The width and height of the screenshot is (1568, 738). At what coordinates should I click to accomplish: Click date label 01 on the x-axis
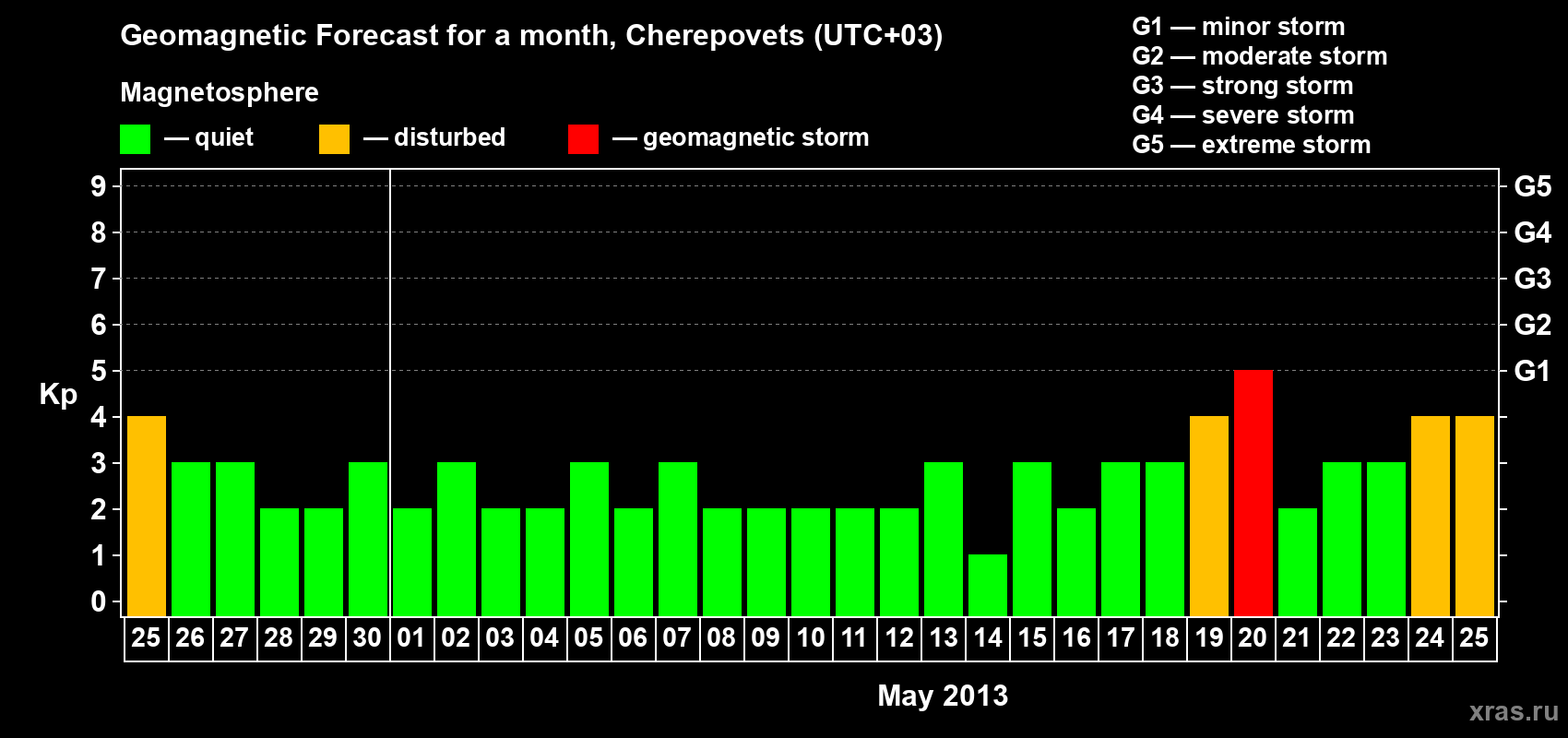tap(411, 638)
